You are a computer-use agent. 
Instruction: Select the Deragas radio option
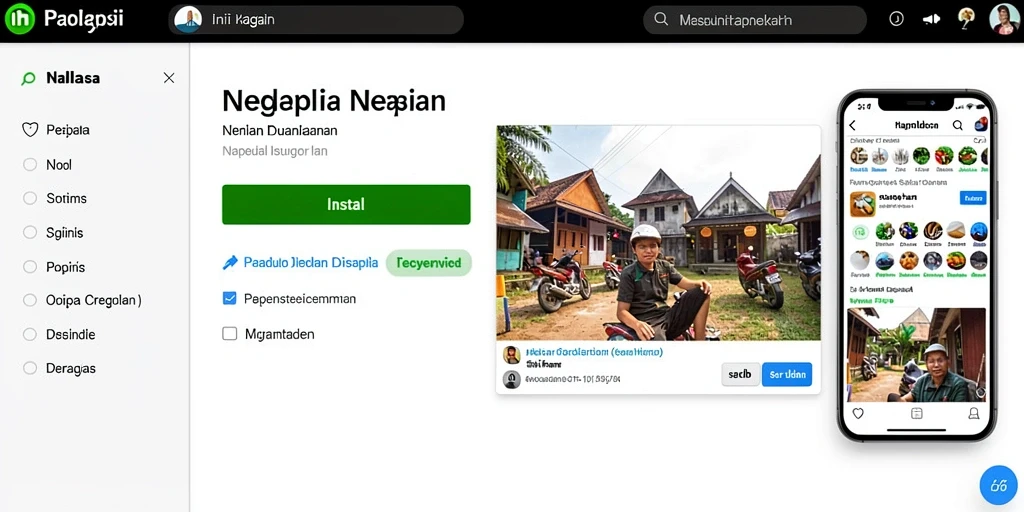click(30, 368)
